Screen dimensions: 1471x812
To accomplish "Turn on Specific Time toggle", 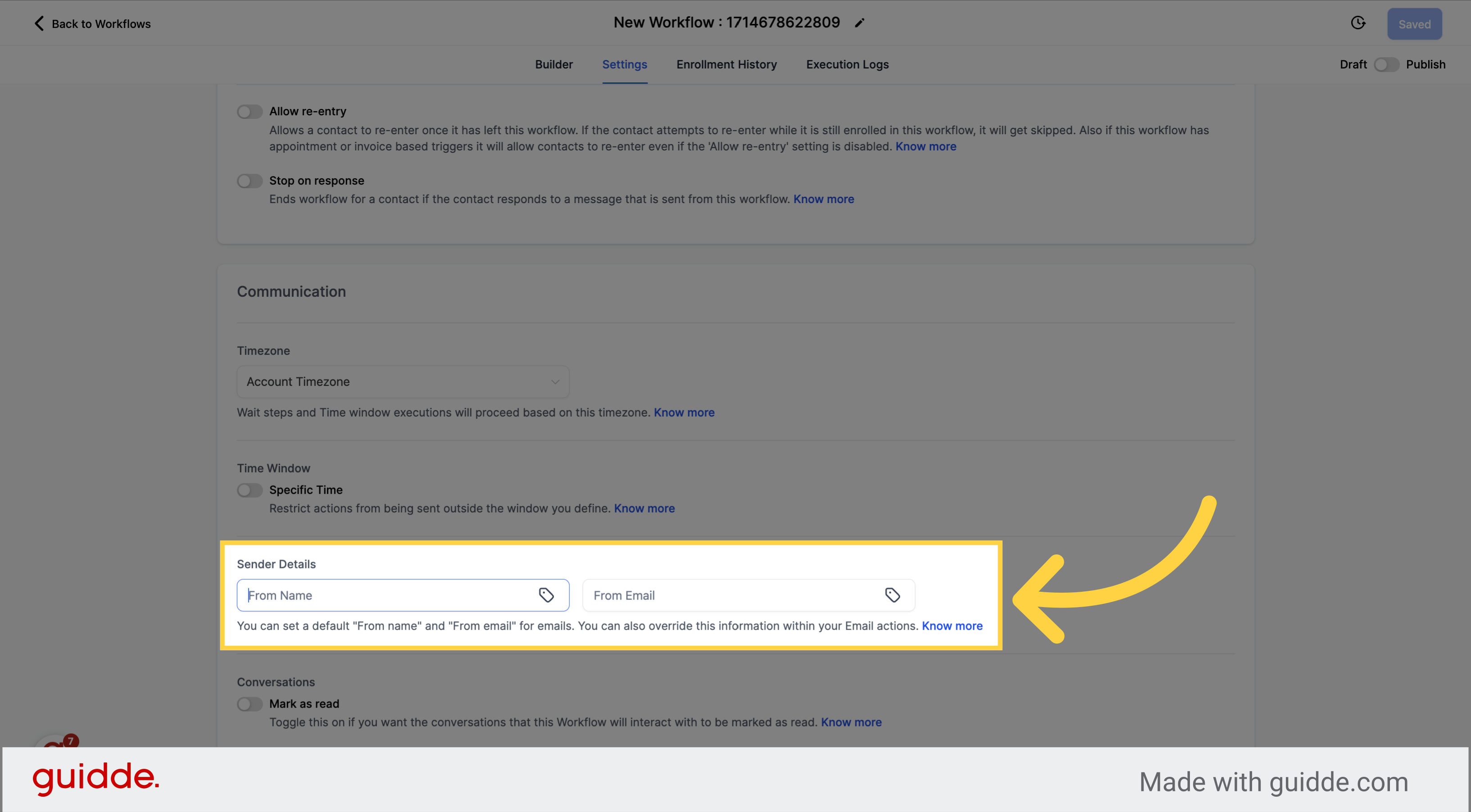I will click(250, 490).
